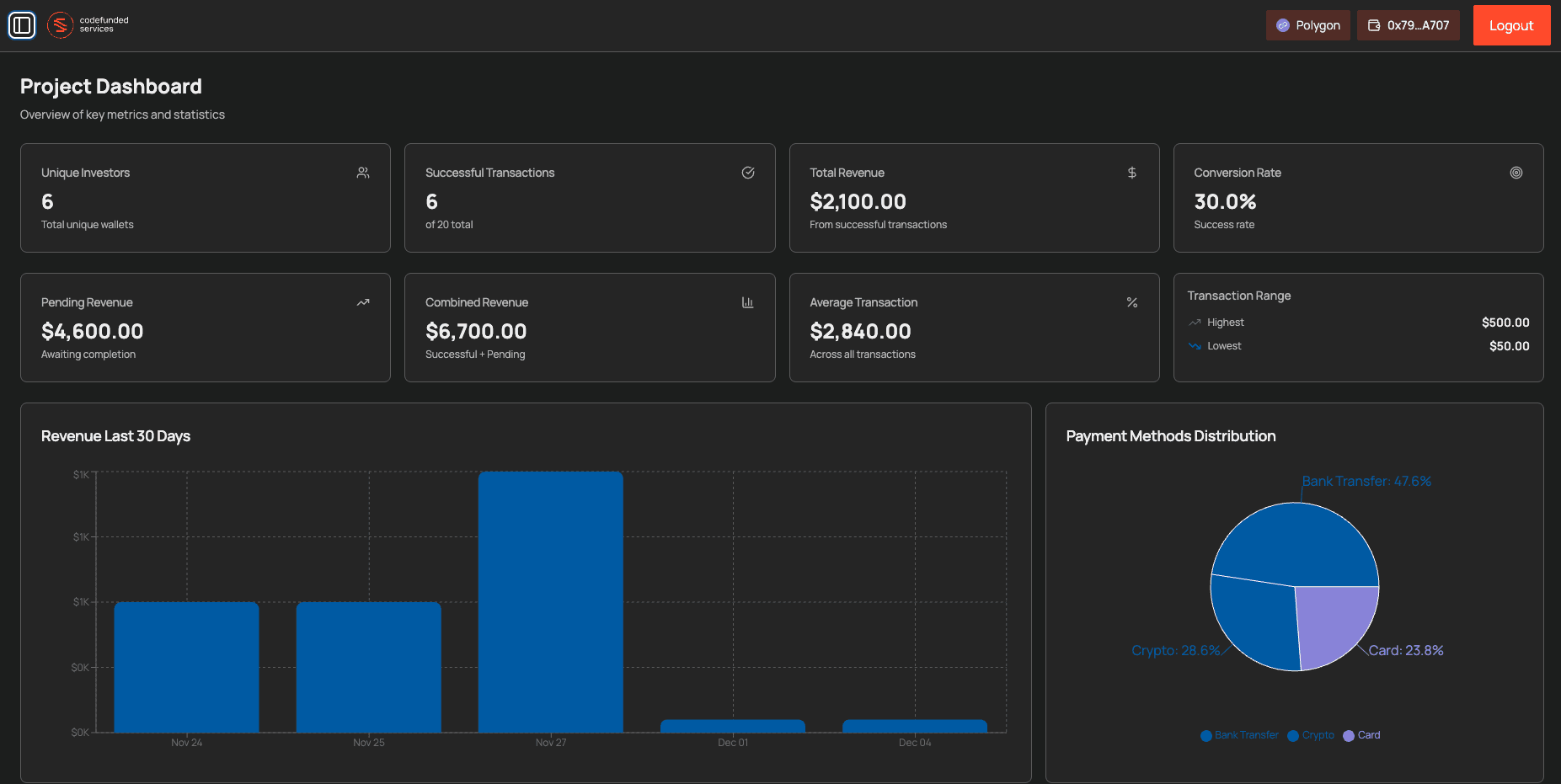
Task: Click the blue Bank Transfer legend dot
Action: point(1205,735)
